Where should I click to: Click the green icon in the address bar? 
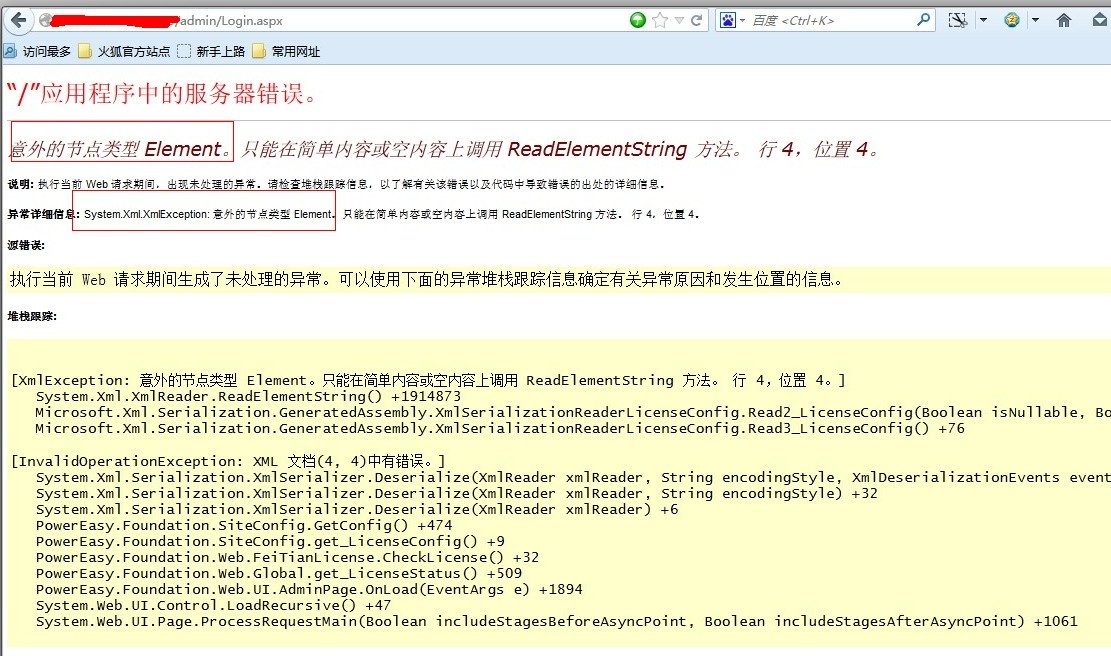coord(638,20)
